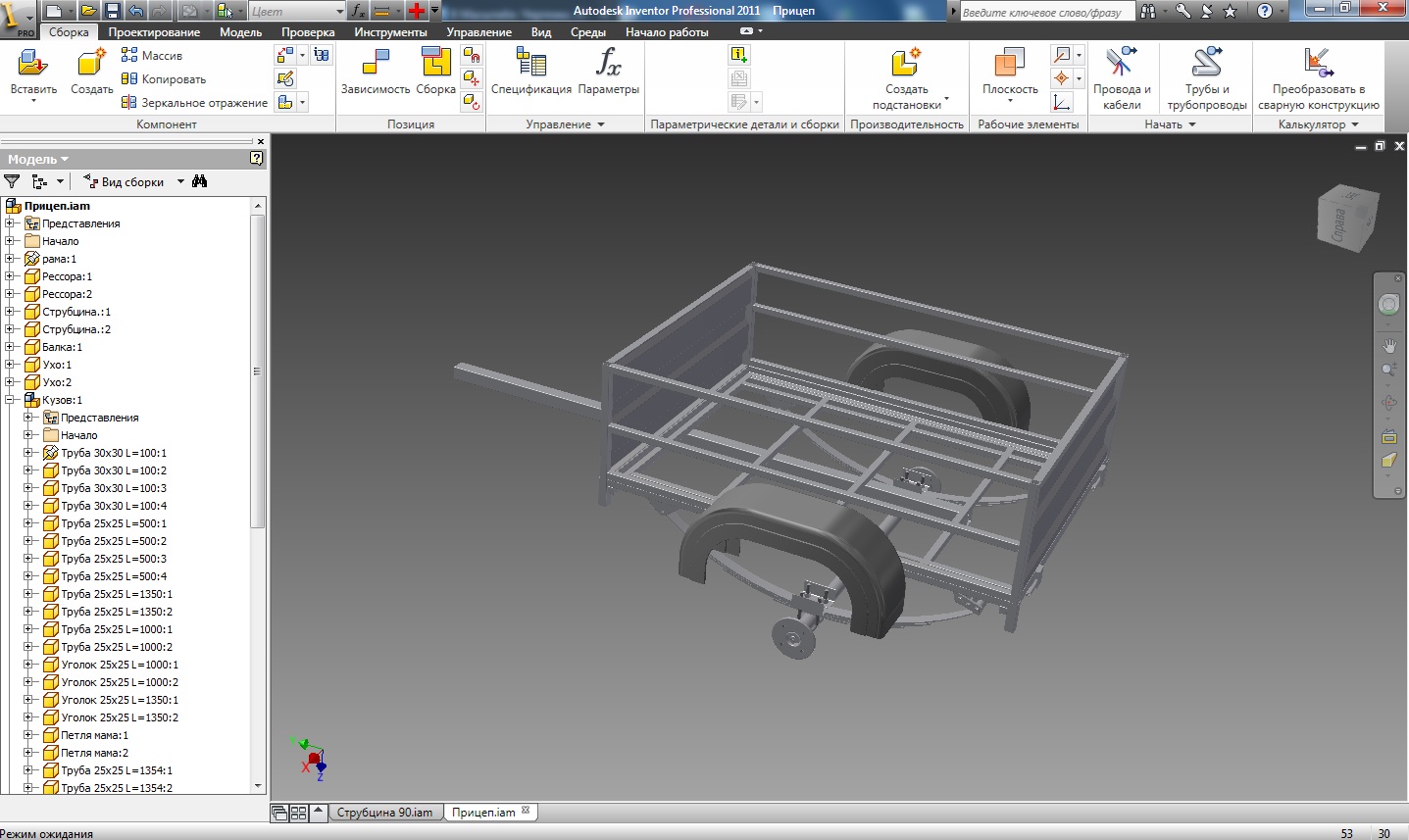Click the steering wheel in navigation bar
The width and height of the screenshot is (1409, 840).
tap(1388, 304)
